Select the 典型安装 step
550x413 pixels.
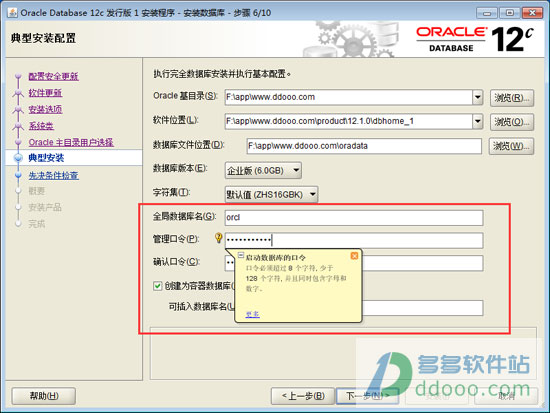pos(46,158)
